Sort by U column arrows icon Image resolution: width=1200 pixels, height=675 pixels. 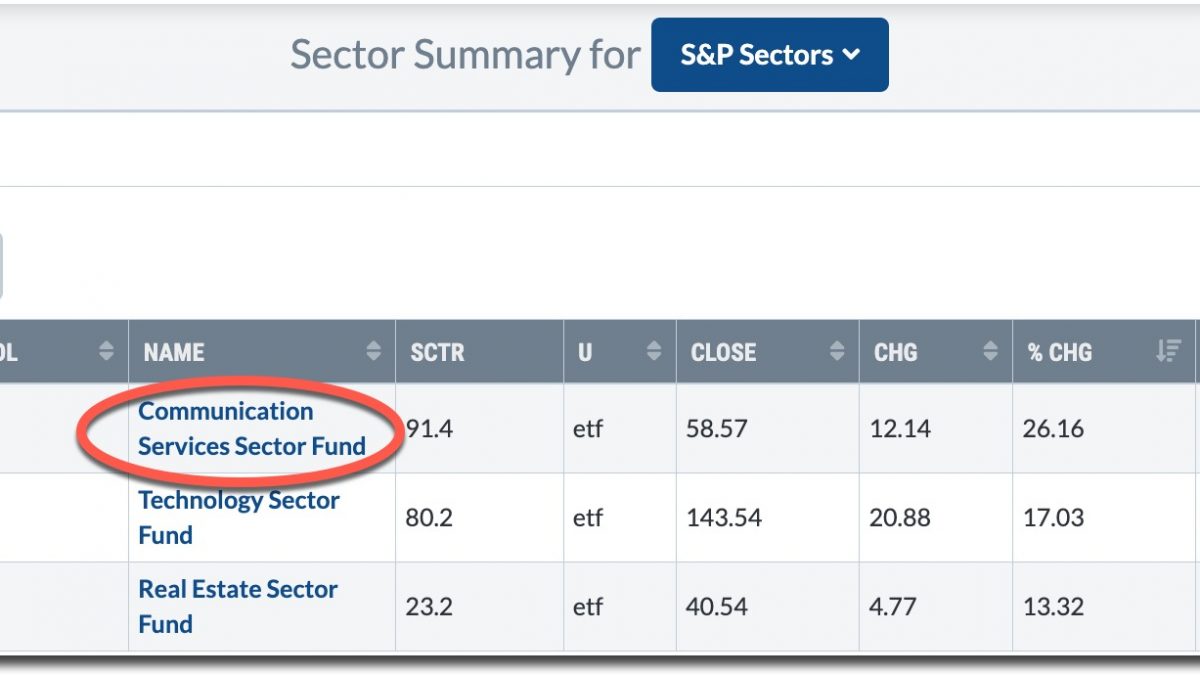pos(654,352)
